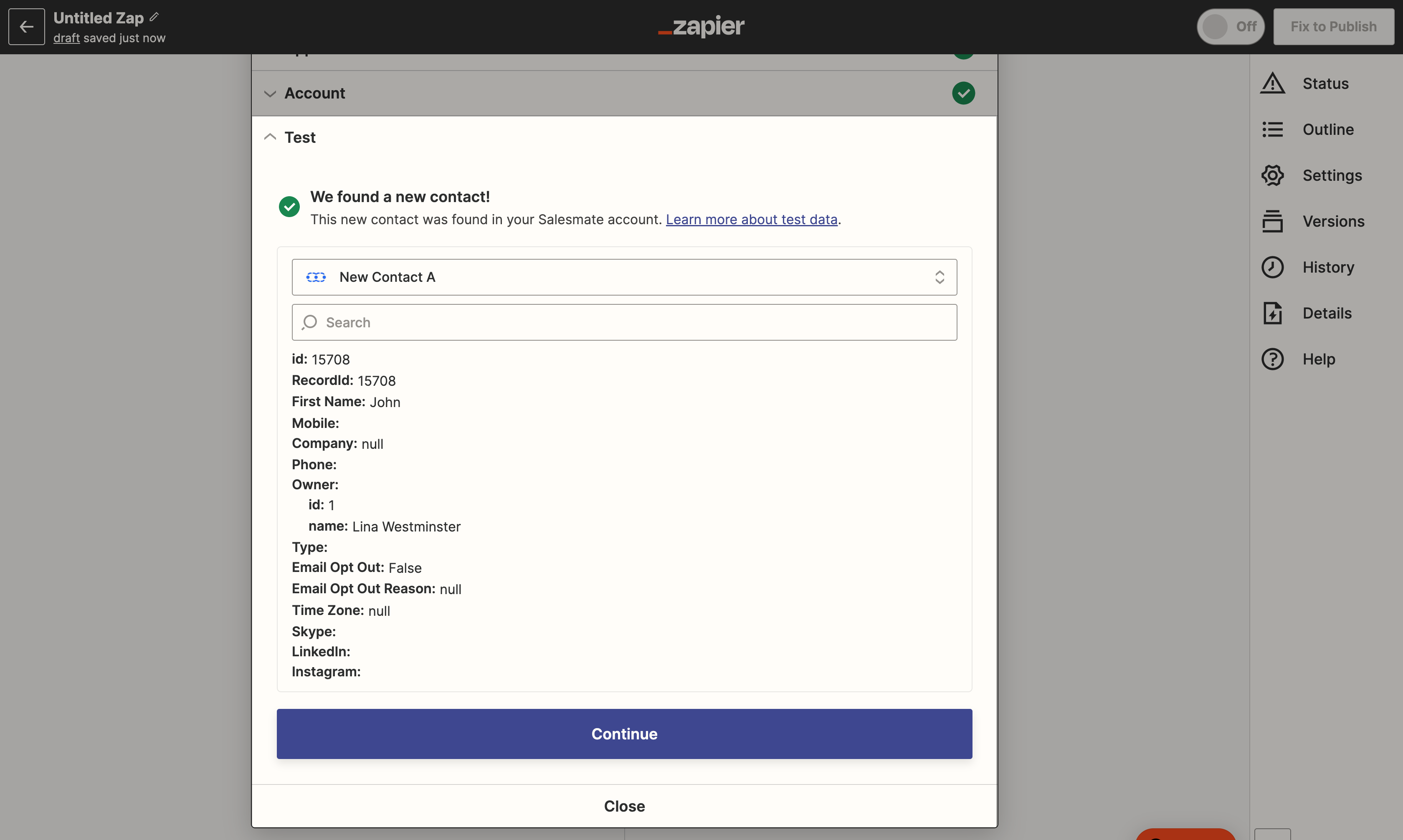This screenshot has height=840, width=1403.
Task: Expand the Account section
Action: point(269,94)
